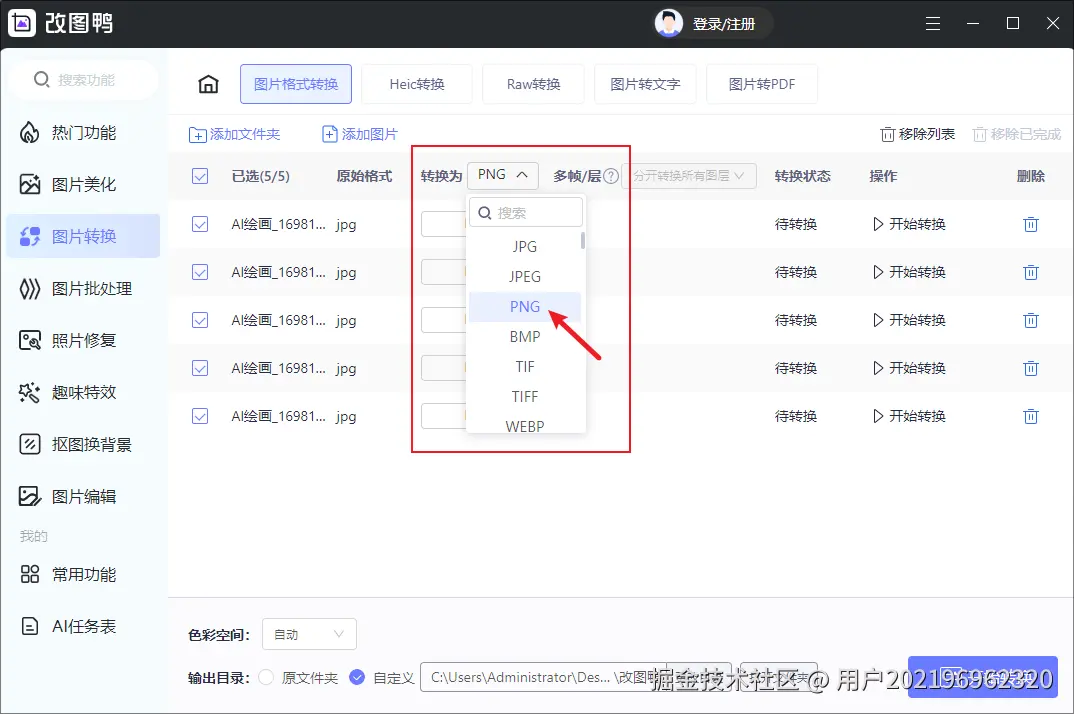Image resolution: width=1074 pixels, height=714 pixels.
Task: Click the 图片美化 sidebar icon
Action: (29, 184)
